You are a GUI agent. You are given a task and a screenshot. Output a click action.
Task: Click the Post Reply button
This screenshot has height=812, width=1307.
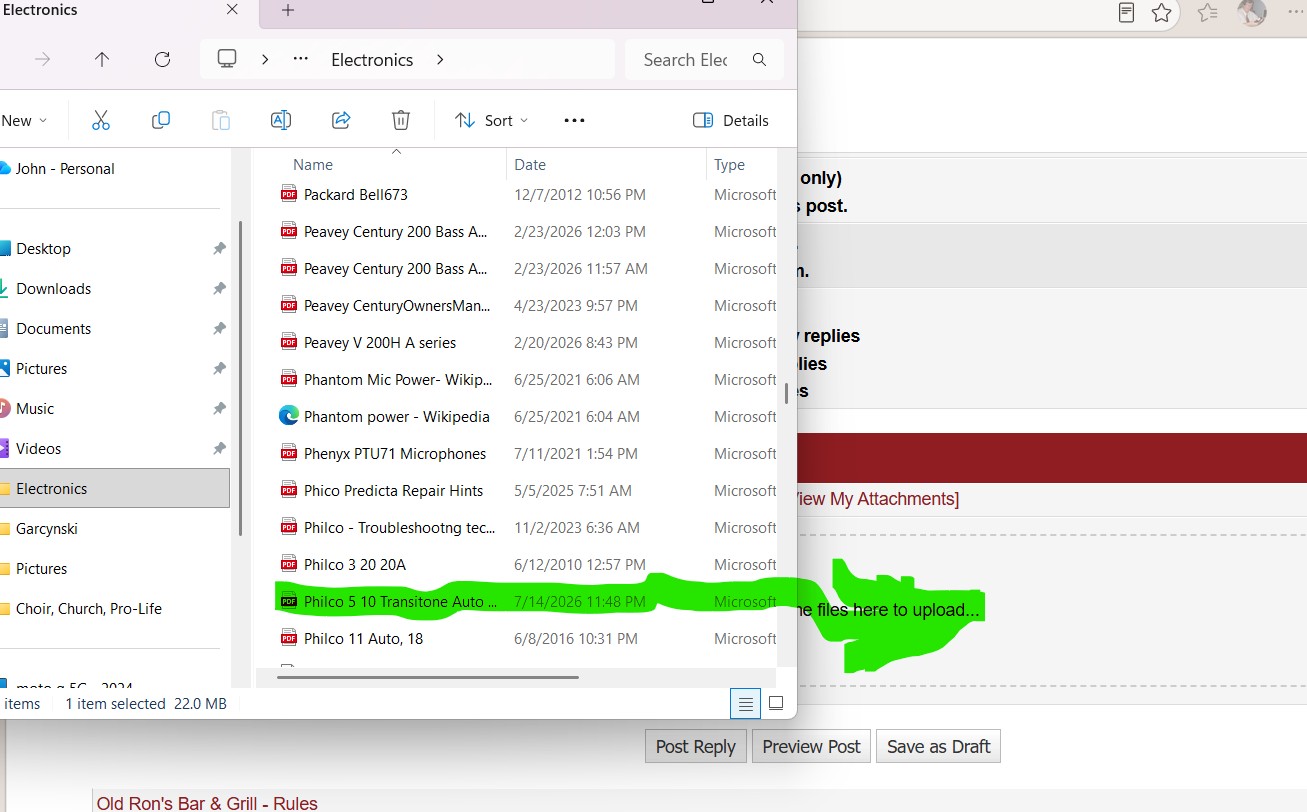pos(696,747)
